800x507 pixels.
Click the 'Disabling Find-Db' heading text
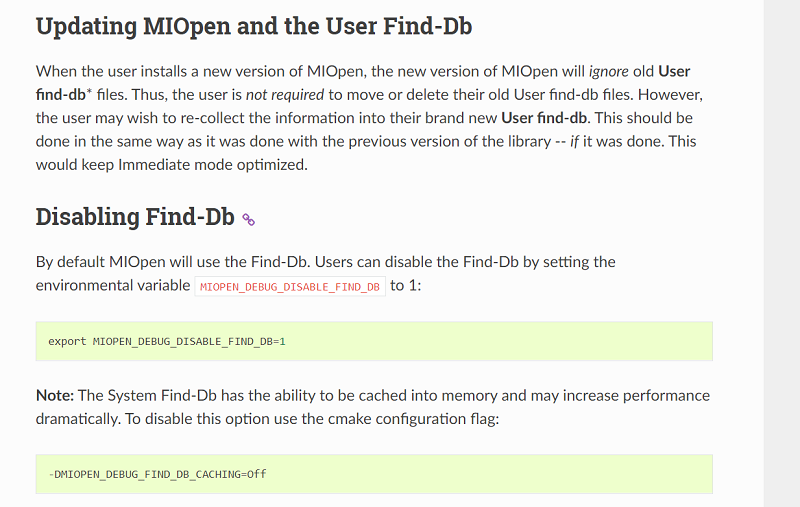pyautogui.click(x=135, y=217)
